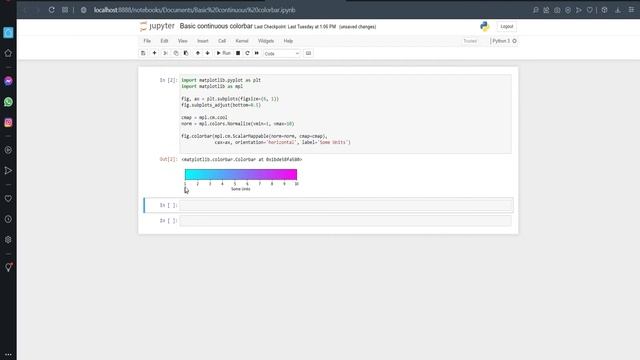The width and height of the screenshot is (640, 360).
Task: Open flow send icon in sidebar
Action: pos(8,170)
